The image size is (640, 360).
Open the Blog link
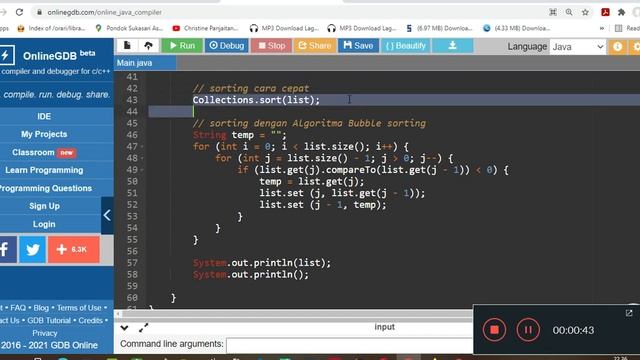(x=41, y=308)
